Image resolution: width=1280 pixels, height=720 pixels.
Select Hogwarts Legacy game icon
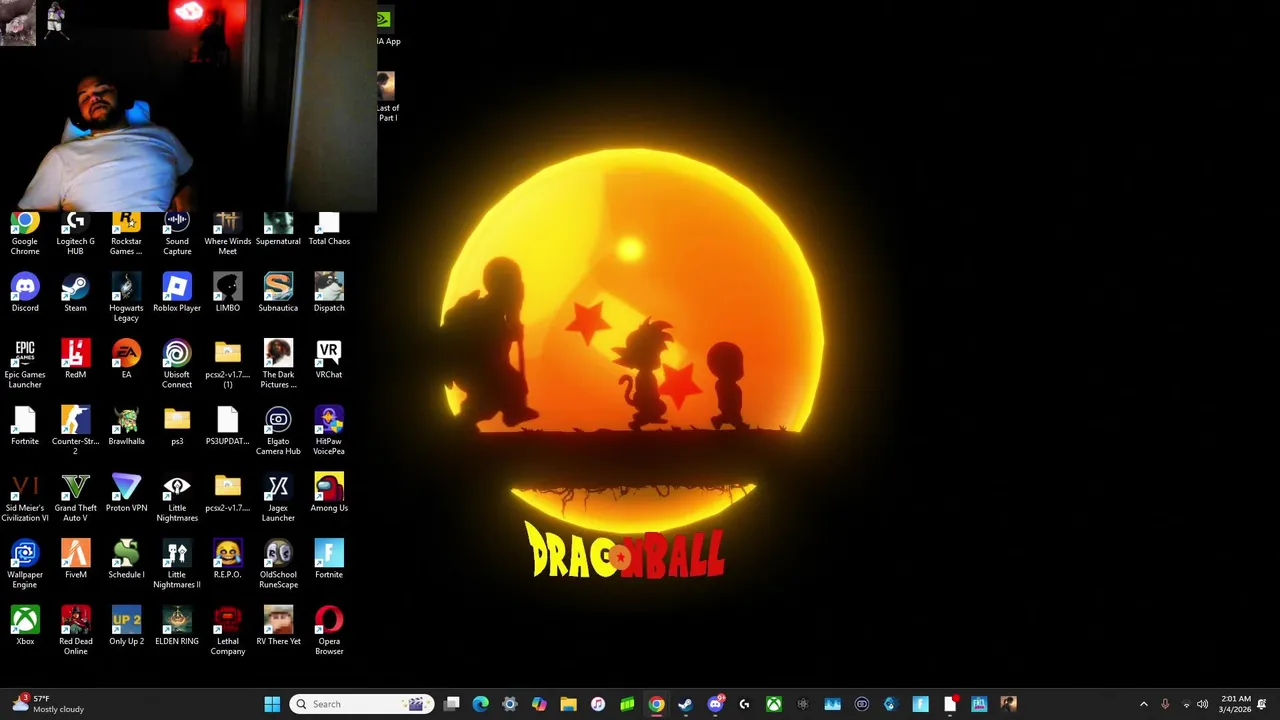(x=126, y=298)
